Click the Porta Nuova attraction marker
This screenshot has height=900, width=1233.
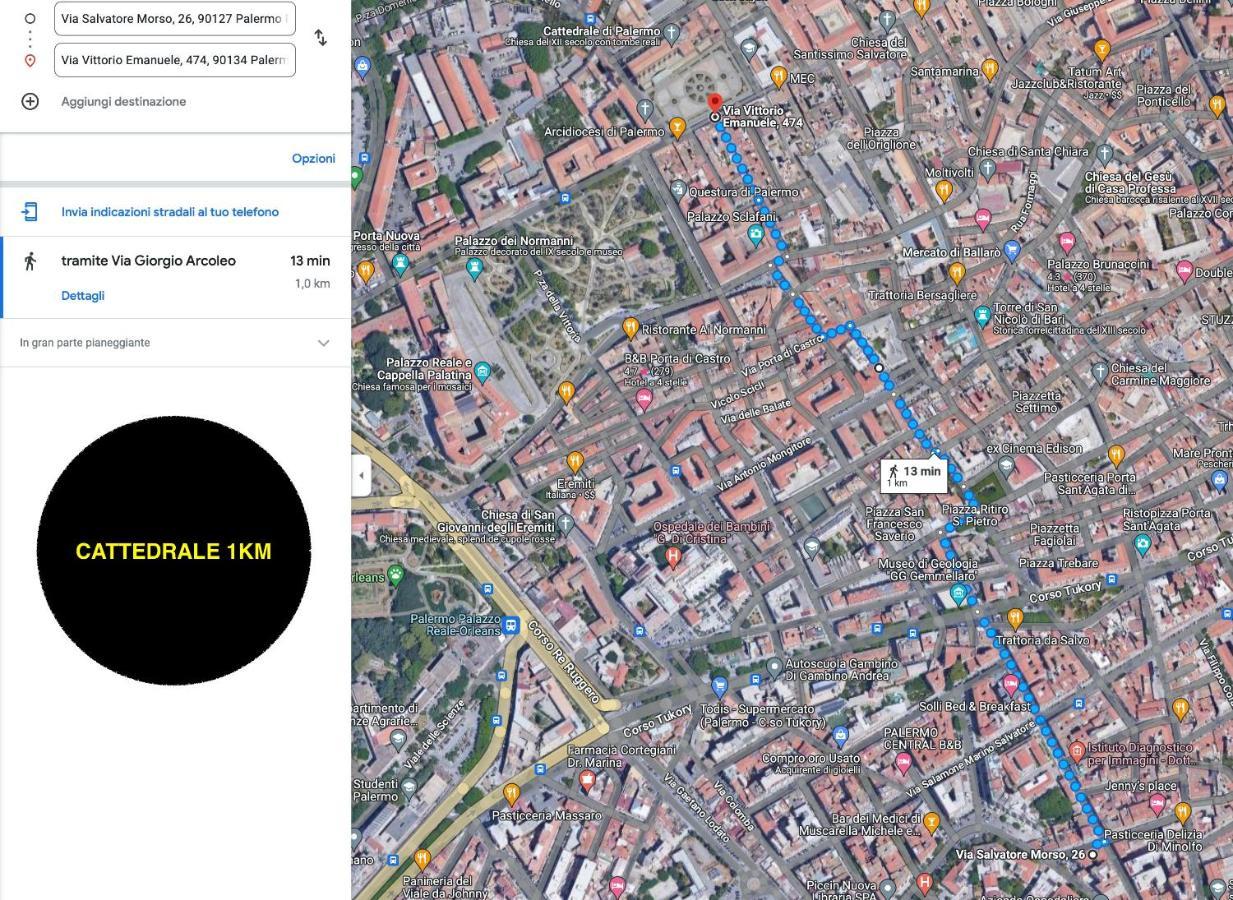point(401,264)
